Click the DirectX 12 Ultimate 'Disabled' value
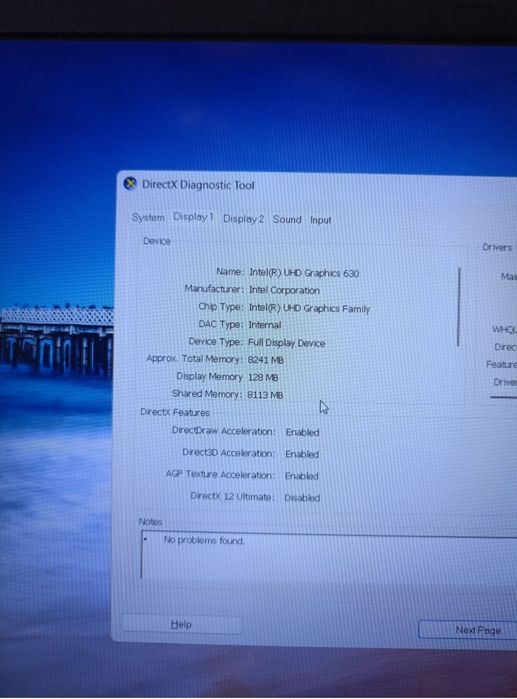Image resolution: width=517 pixels, height=699 pixels. (302, 498)
